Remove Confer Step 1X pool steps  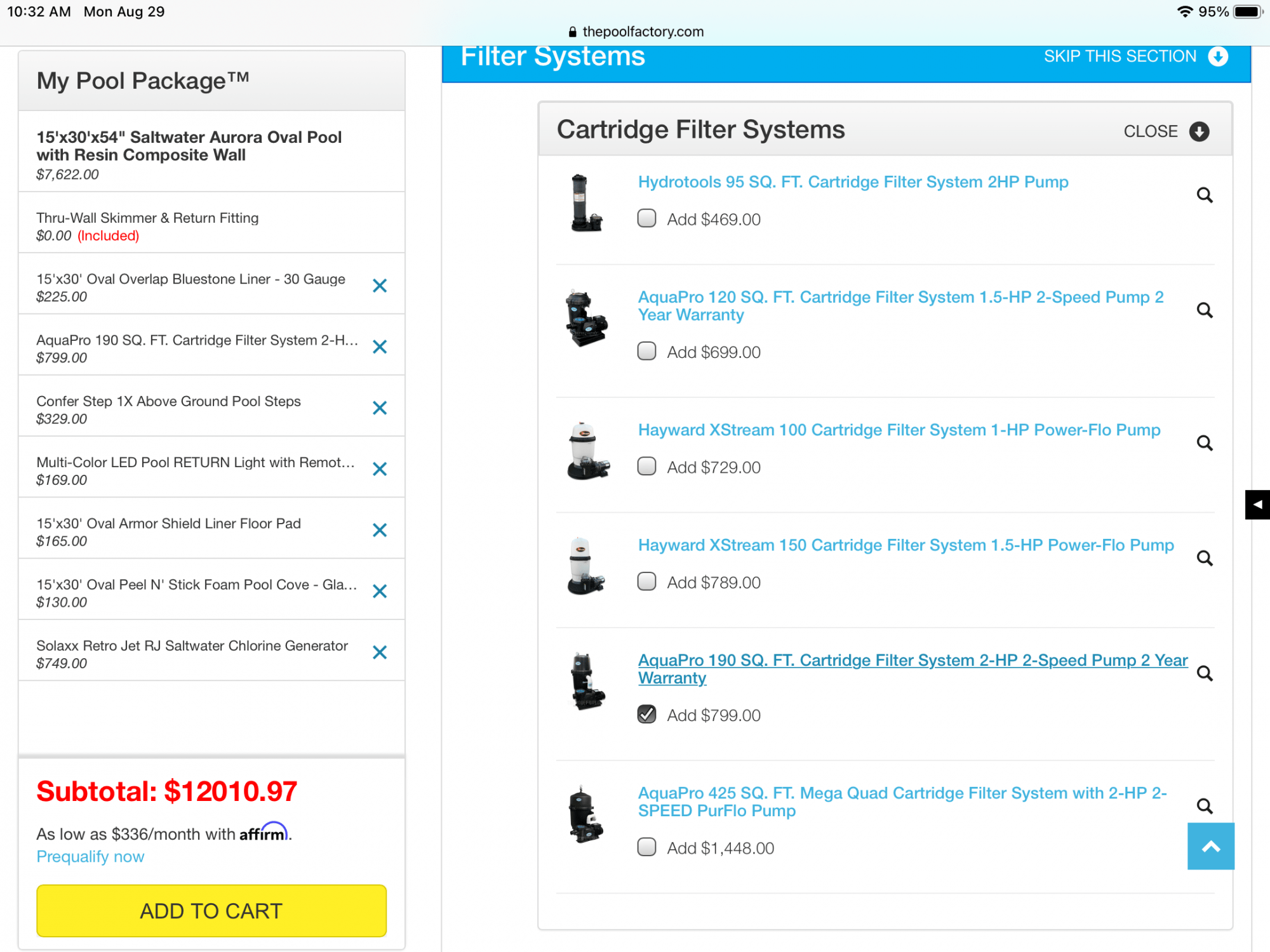380,408
